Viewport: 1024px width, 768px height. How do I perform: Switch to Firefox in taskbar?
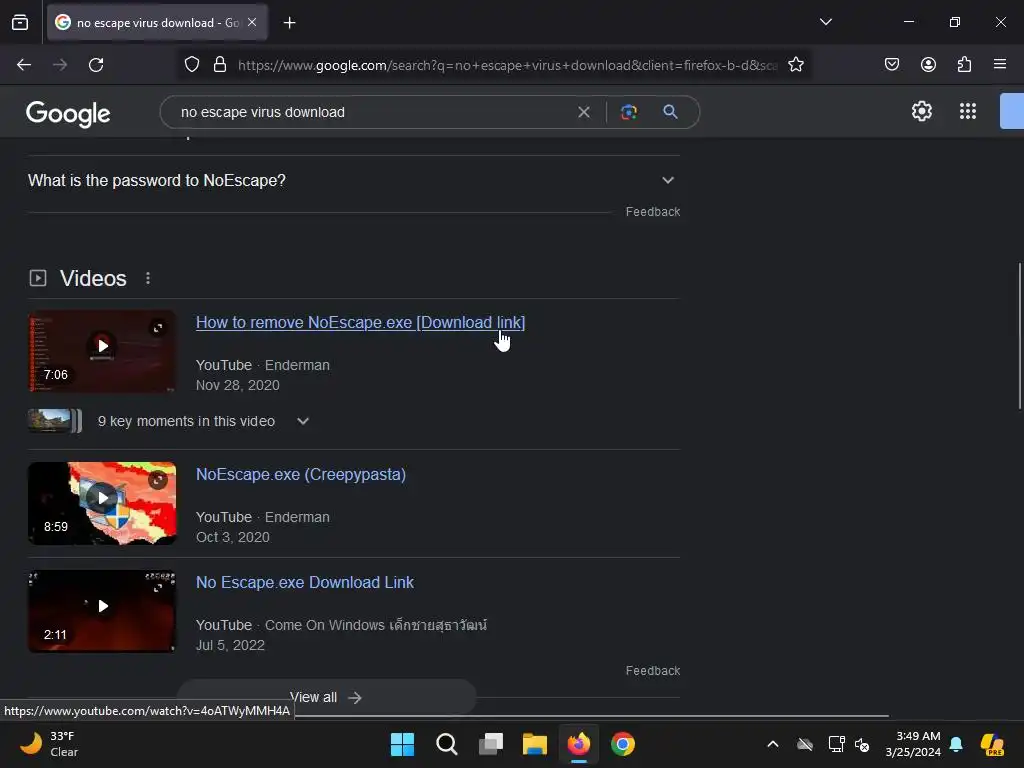click(579, 744)
